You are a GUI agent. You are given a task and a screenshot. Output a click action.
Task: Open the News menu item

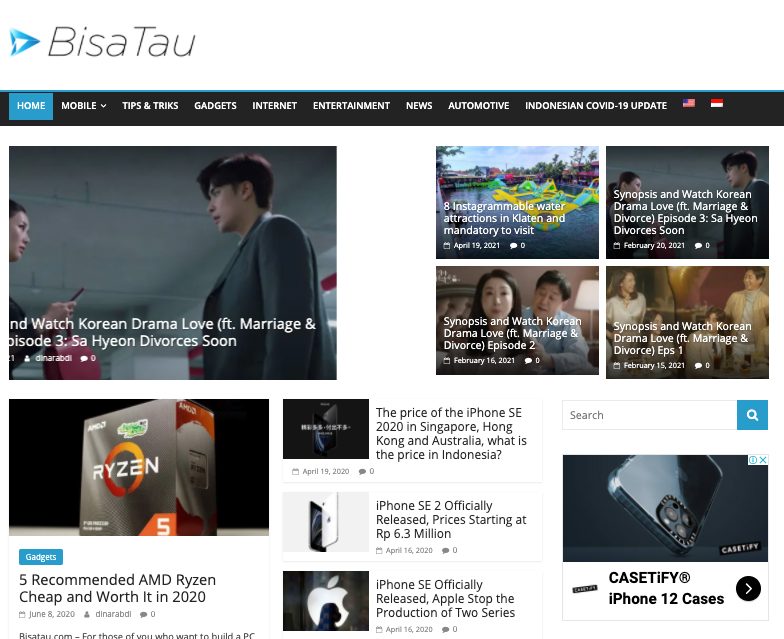pyautogui.click(x=419, y=106)
